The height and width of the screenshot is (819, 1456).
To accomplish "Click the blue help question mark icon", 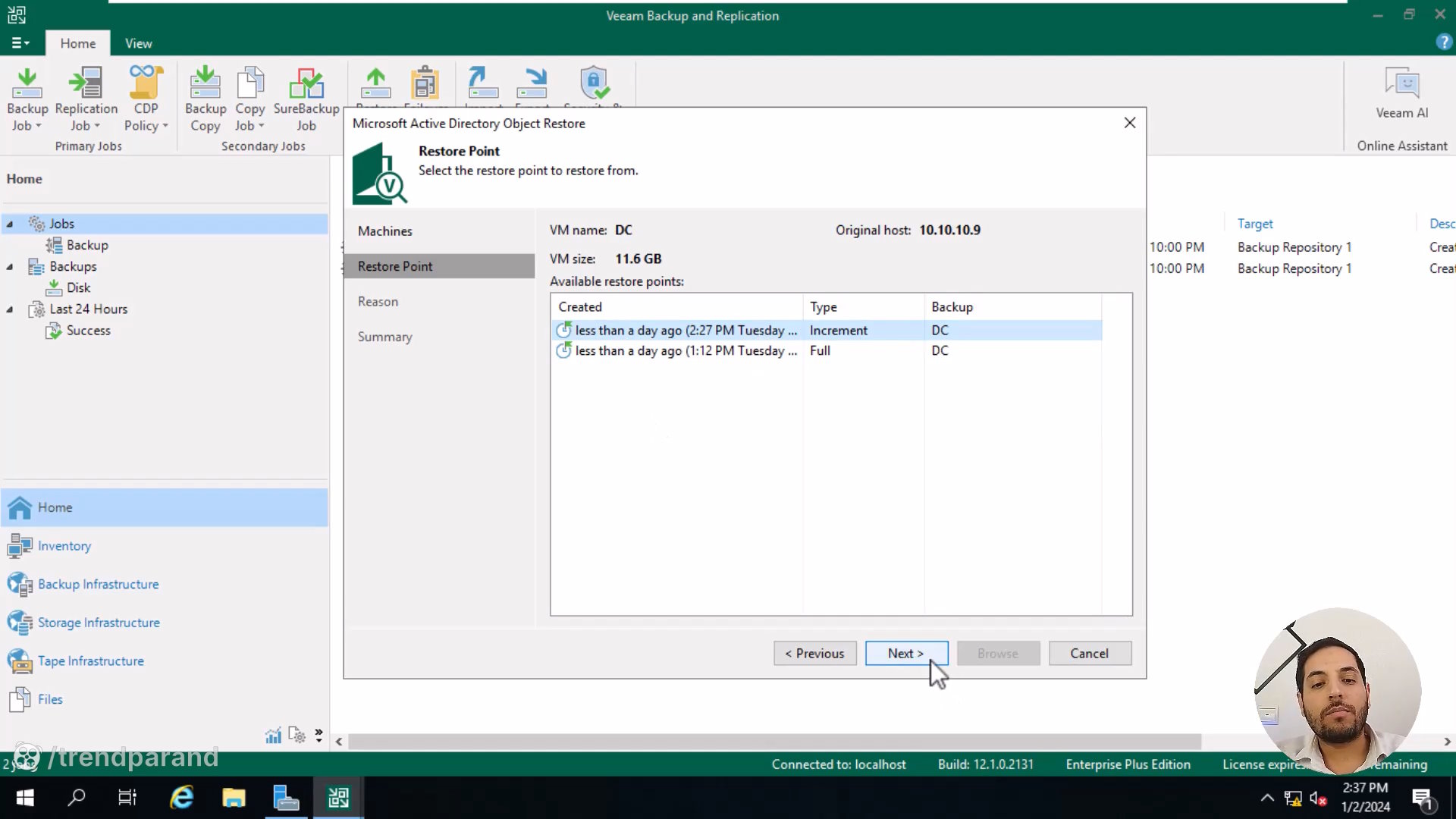I will pyautogui.click(x=1444, y=42).
